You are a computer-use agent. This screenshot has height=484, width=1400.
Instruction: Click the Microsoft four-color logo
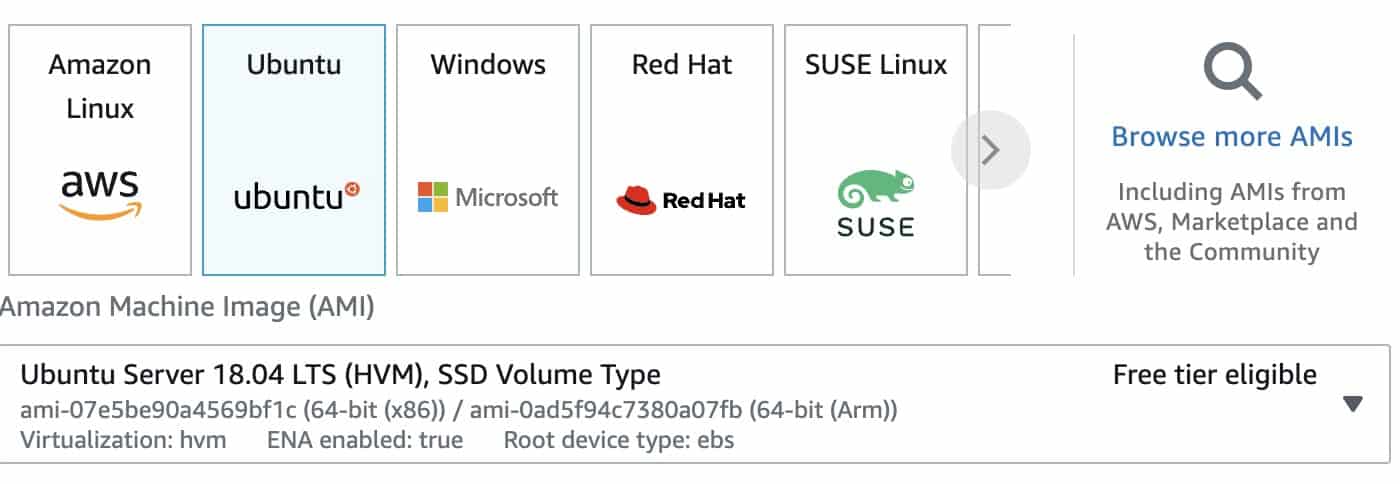click(434, 197)
